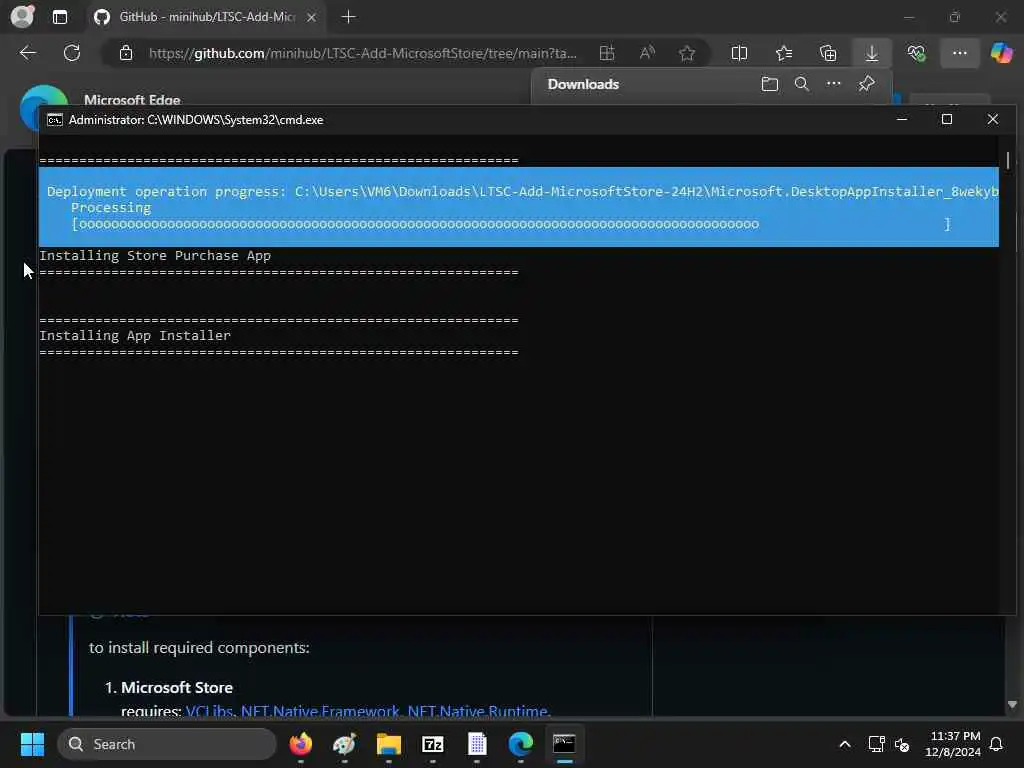Click the cmd.exe title bar icon
The image size is (1024, 768).
click(55, 120)
